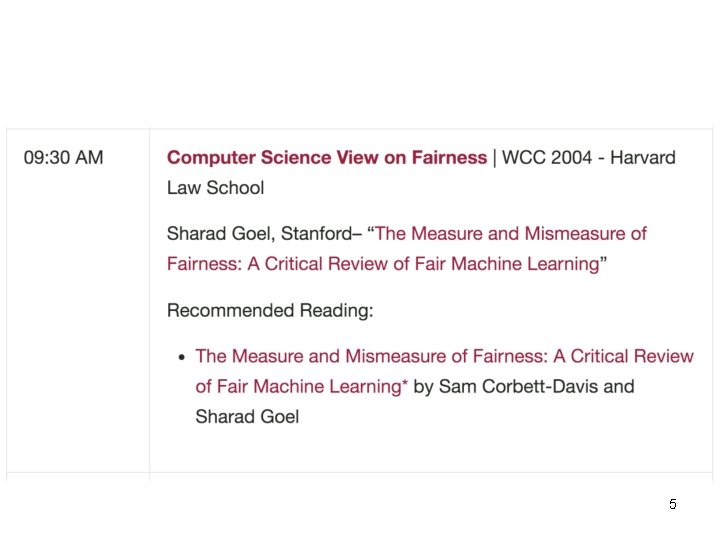Screen dimensions: 720x540
Task: Click 'of Fair Machine Learning*' in the bullet
Action: coord(300,386)
